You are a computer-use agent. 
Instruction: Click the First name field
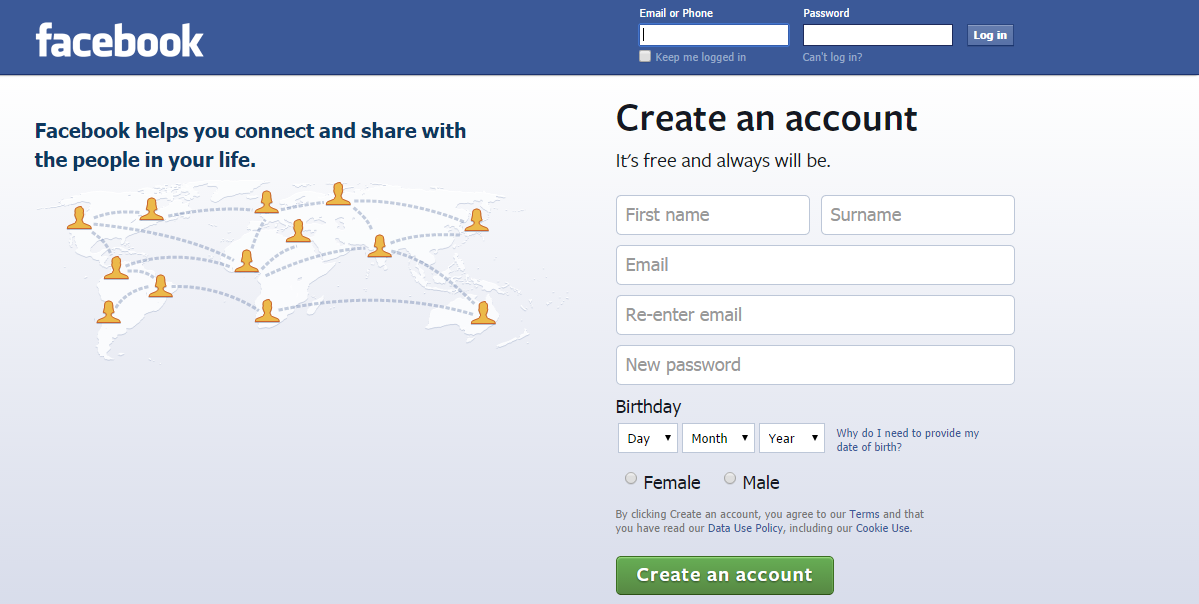pos(713,215)
